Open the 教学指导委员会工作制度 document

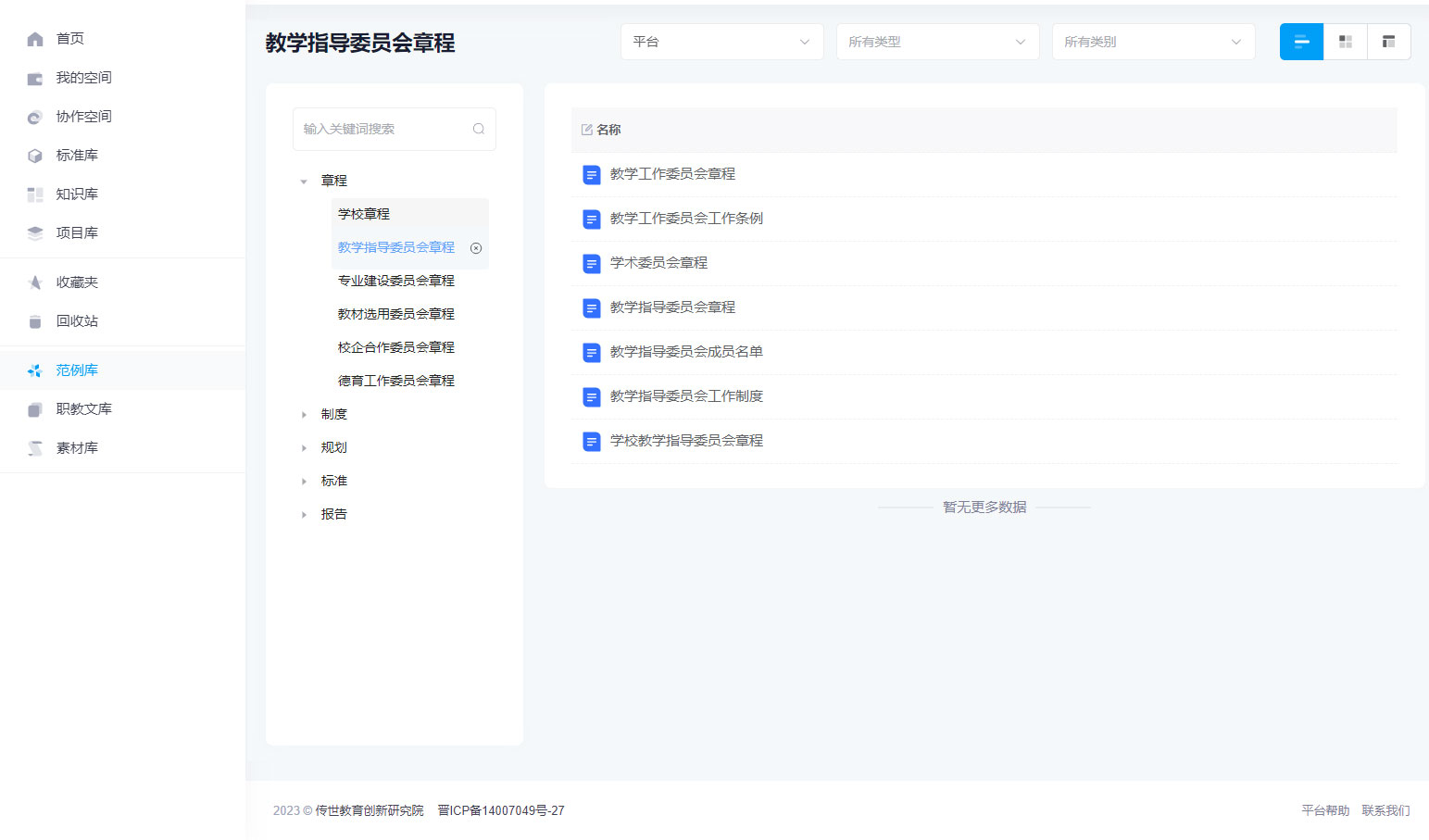pyautogui.click(x=686, y=396)
